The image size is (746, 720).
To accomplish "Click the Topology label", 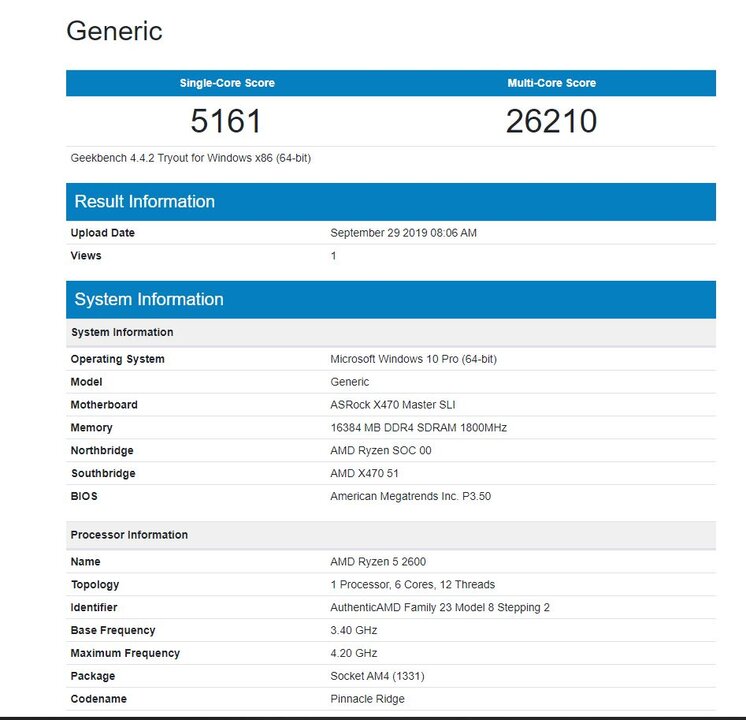I will 95,585.
